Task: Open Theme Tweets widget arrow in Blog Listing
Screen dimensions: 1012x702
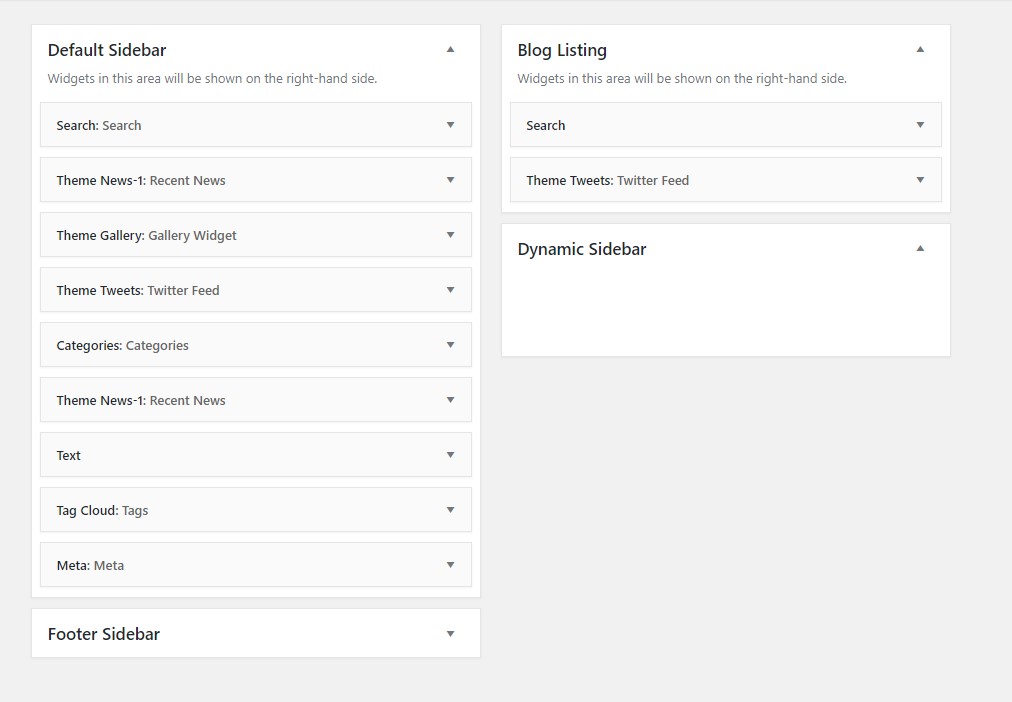Action: (920, 180)
